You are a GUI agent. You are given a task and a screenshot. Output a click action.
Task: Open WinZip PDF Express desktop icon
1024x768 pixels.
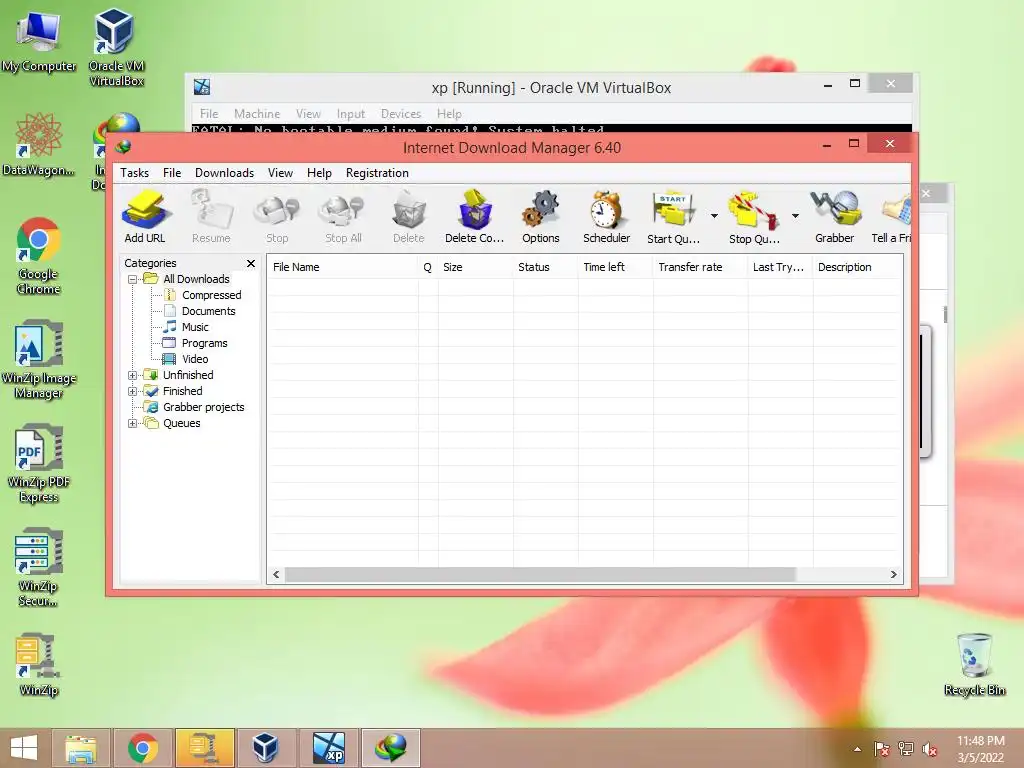pyautogui.click(x=39, y=464)
